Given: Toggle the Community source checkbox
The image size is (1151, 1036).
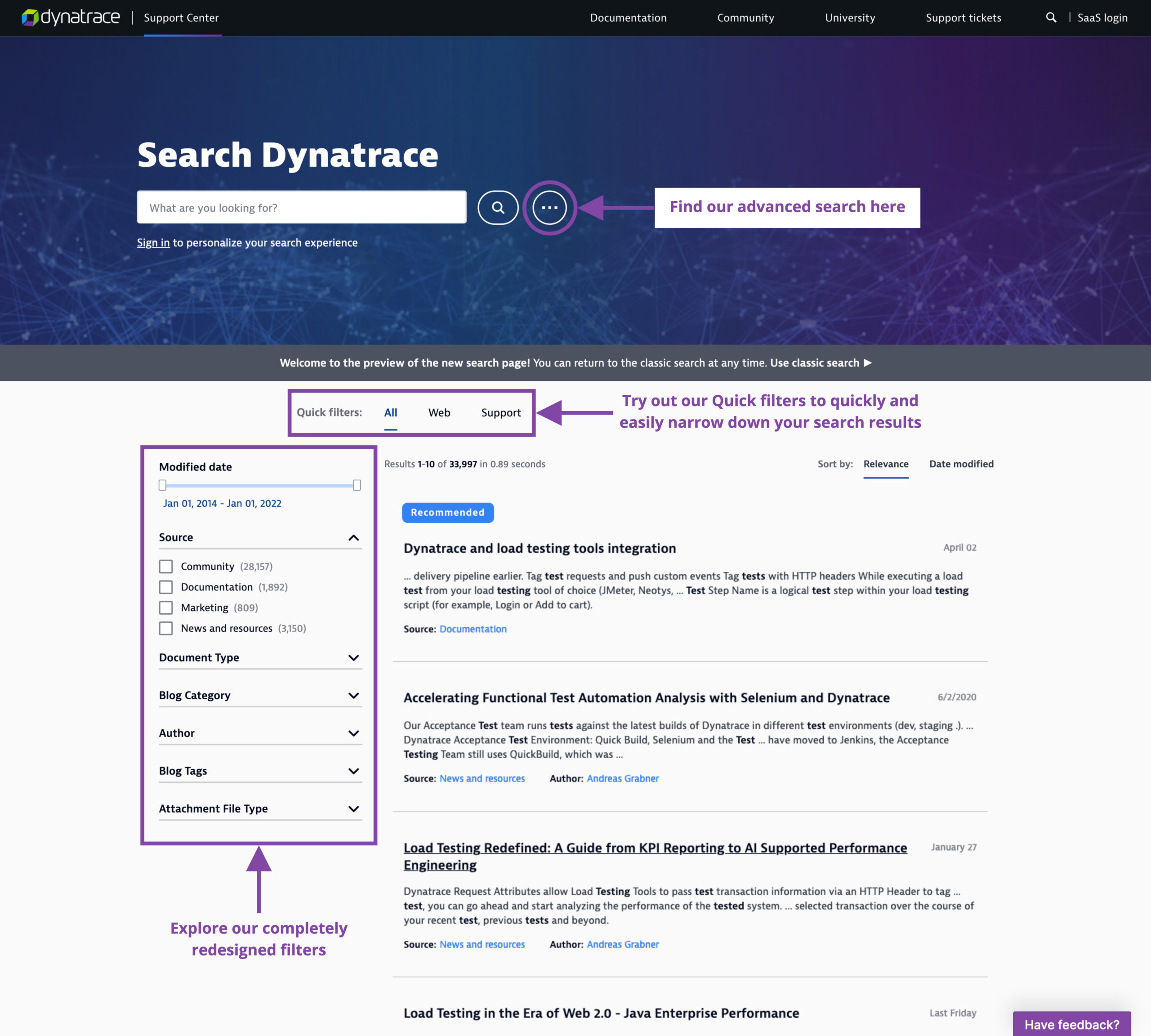Looking at the screenshot, I should [166, 566].
